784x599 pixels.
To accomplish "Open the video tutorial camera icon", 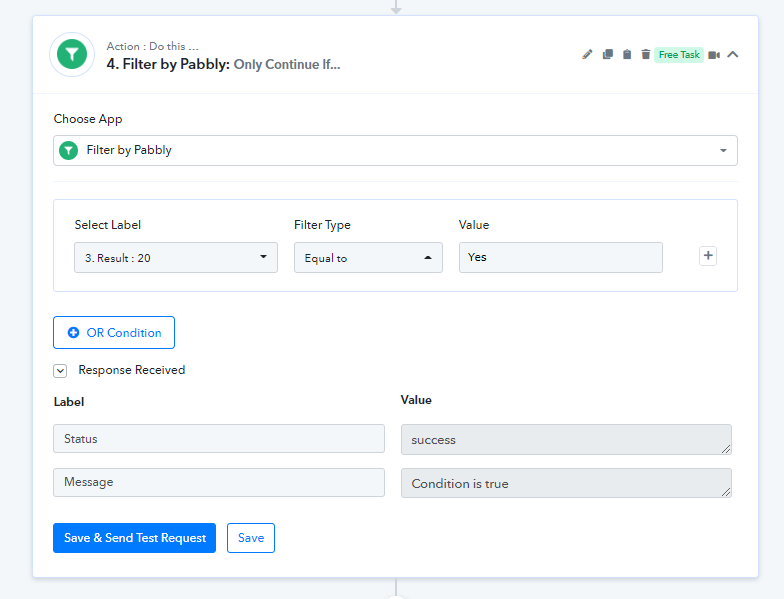I will (x=714, y=55).
